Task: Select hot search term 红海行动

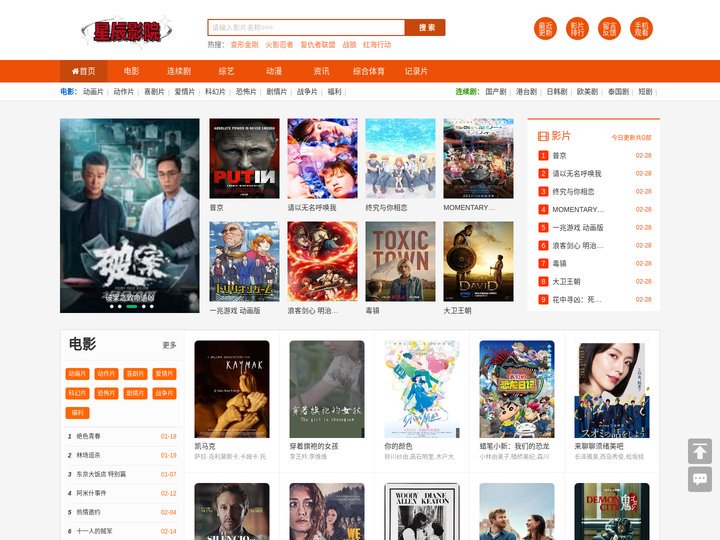Action: click(x=377, y=45)
